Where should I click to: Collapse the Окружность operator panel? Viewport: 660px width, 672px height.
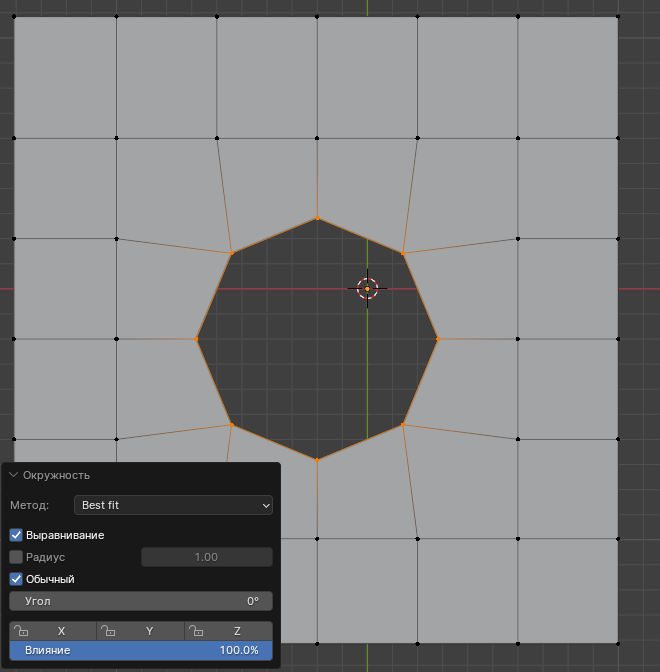(14, 475)
